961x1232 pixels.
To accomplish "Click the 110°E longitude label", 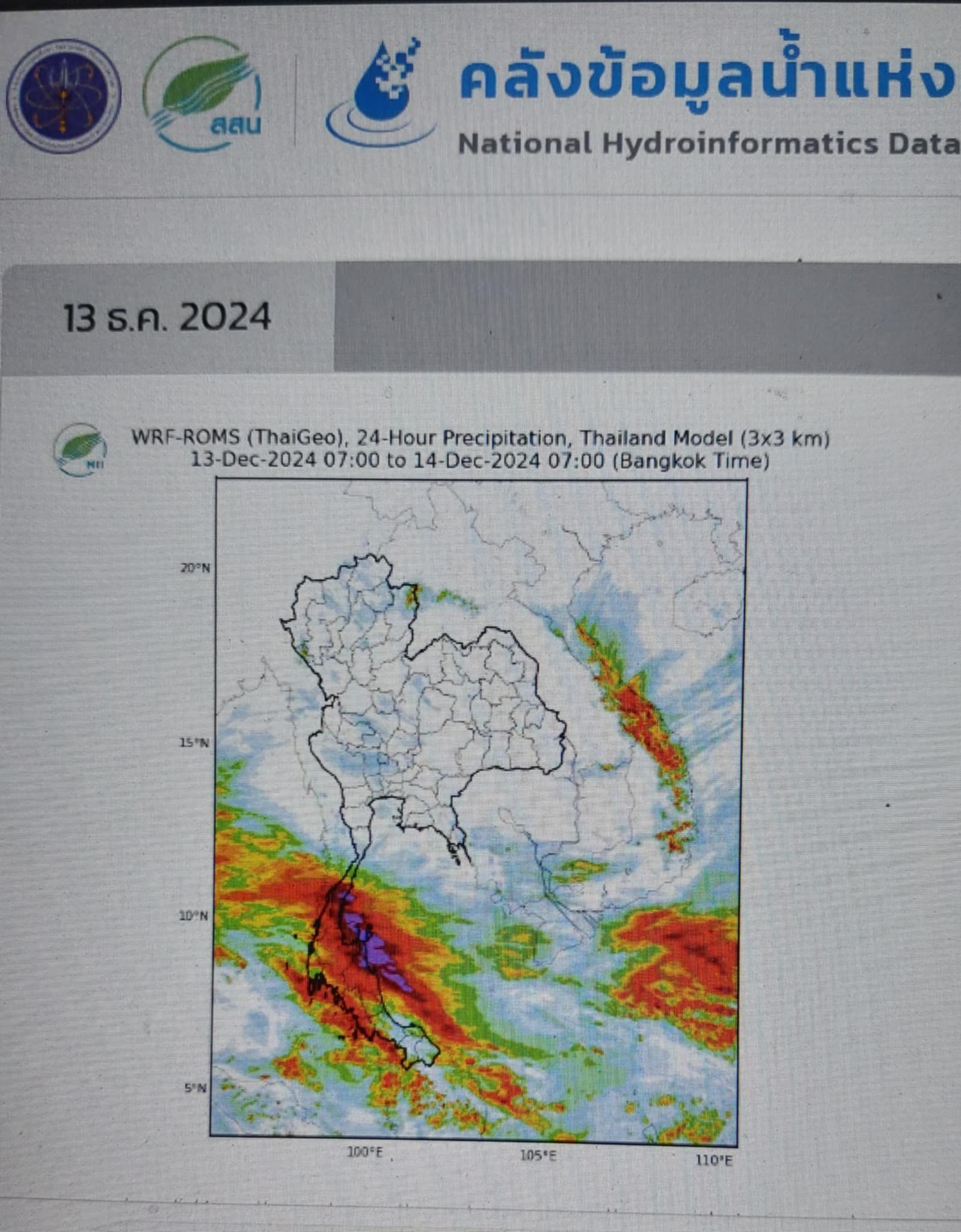I will click(714, 1160).
